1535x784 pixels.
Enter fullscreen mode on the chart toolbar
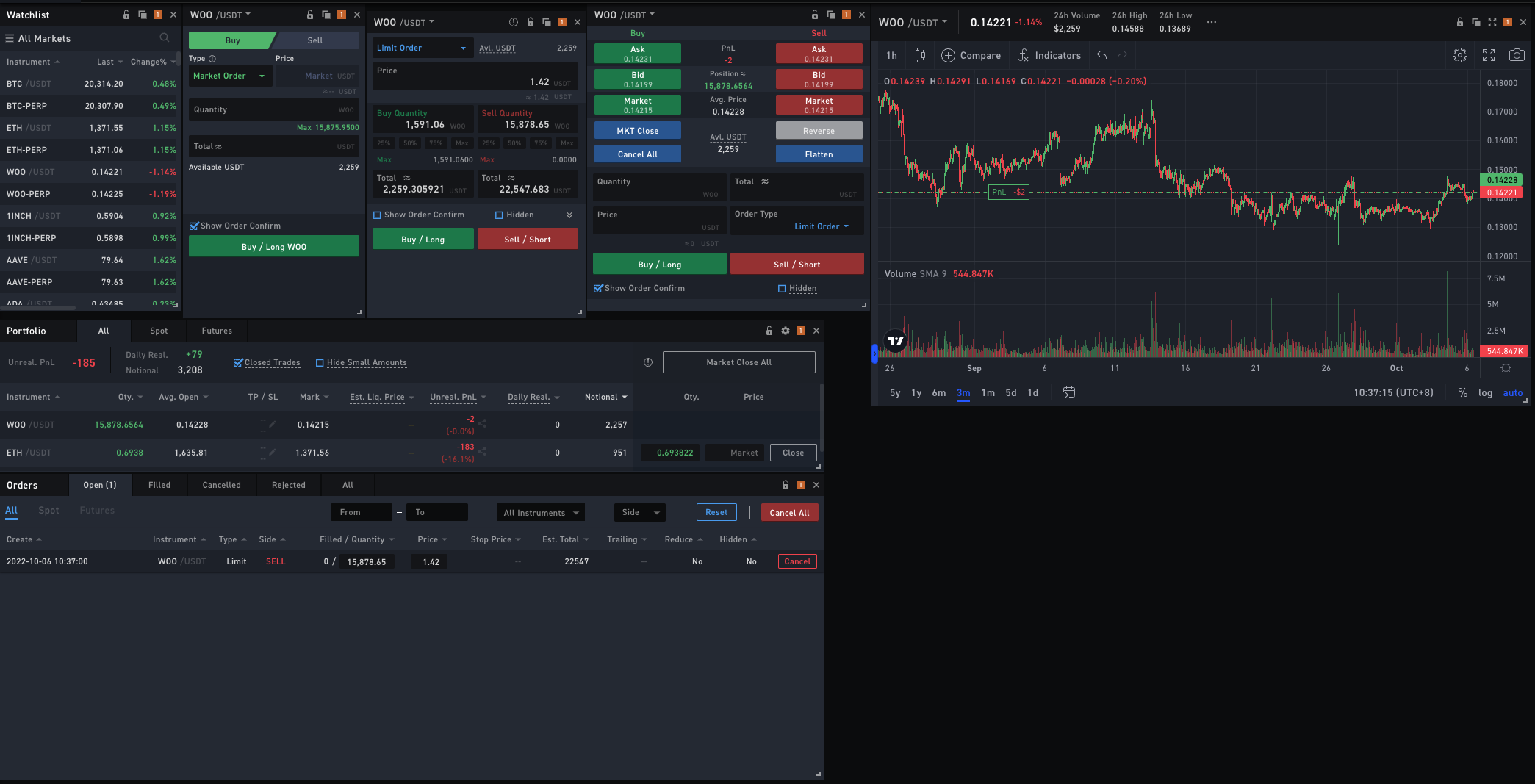(x=1489, y=55)
